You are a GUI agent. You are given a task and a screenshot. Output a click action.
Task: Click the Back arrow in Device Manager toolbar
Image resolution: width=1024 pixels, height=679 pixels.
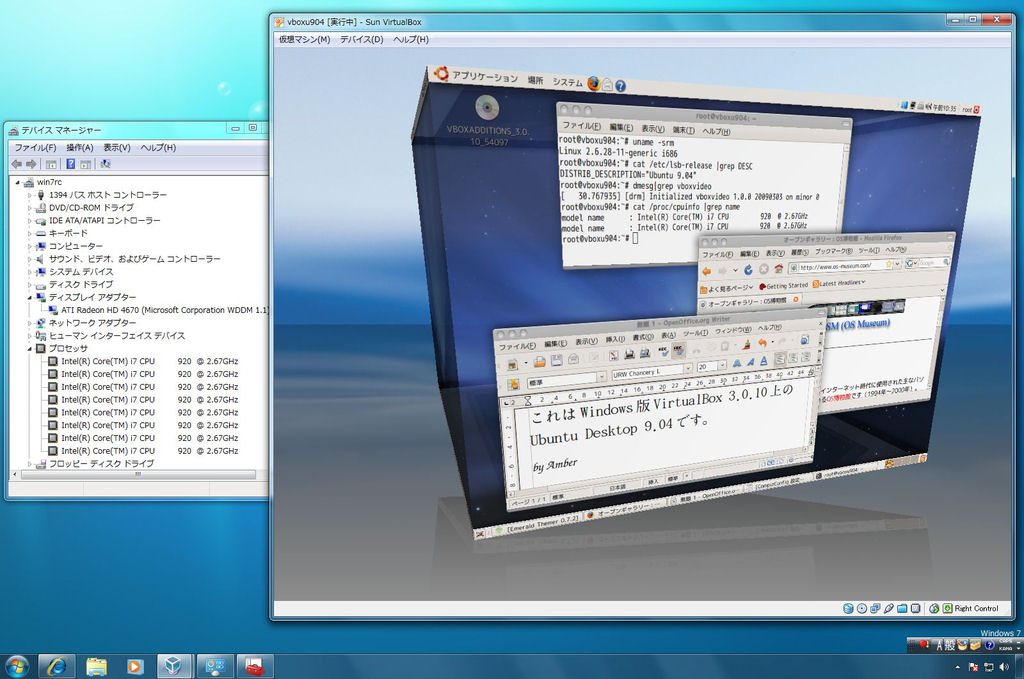point(17,164)
